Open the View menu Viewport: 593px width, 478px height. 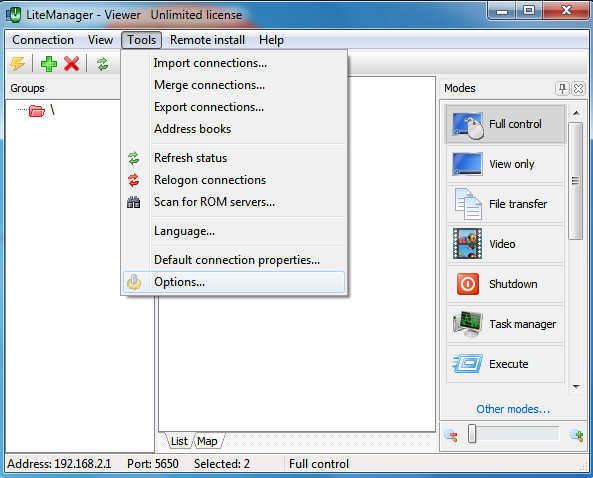click(100, 40)
